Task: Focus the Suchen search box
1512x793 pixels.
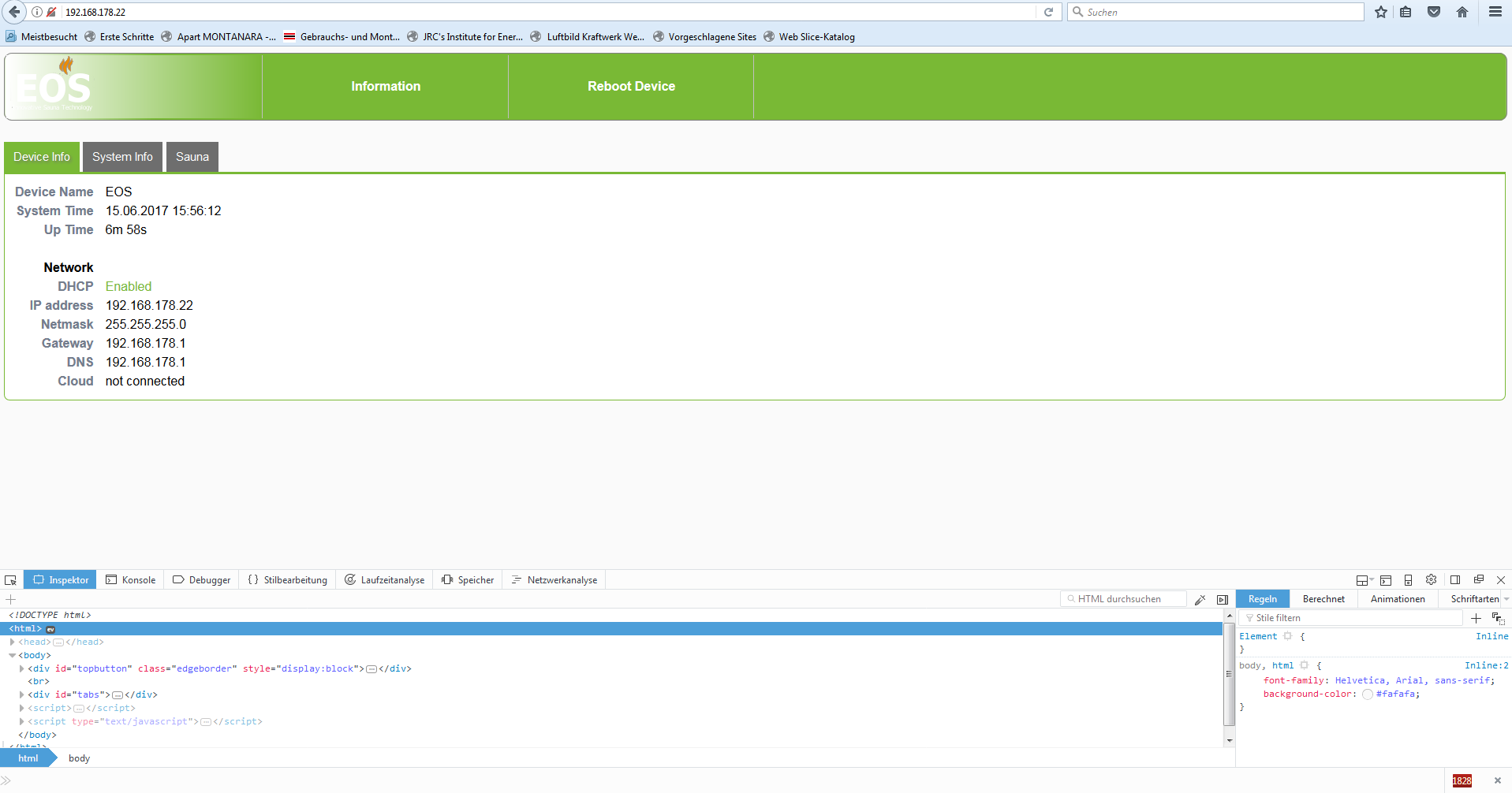Action: coord(1215,12)
